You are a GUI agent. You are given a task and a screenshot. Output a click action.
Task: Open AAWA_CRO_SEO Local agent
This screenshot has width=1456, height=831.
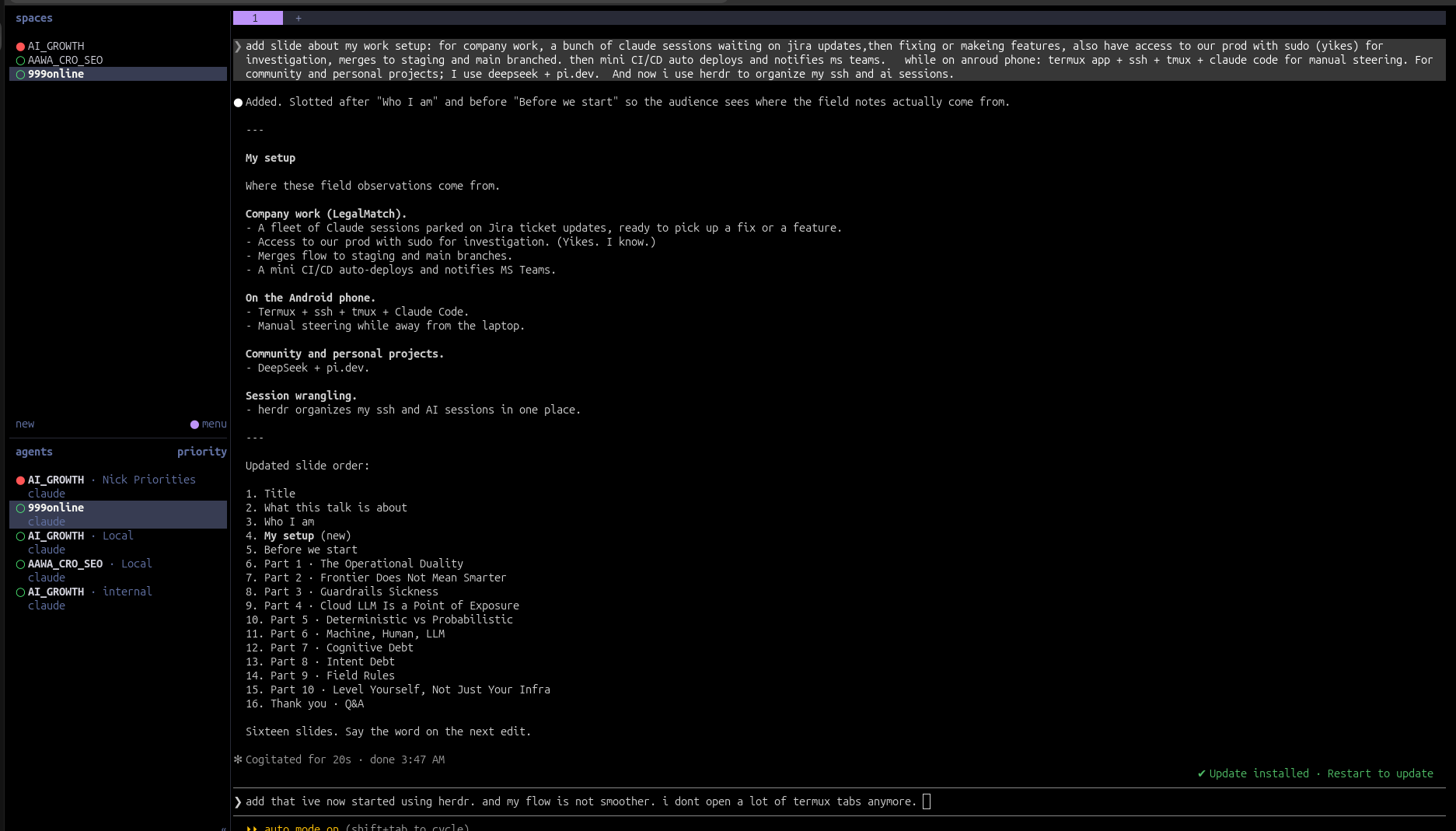(x=118, y=571)
